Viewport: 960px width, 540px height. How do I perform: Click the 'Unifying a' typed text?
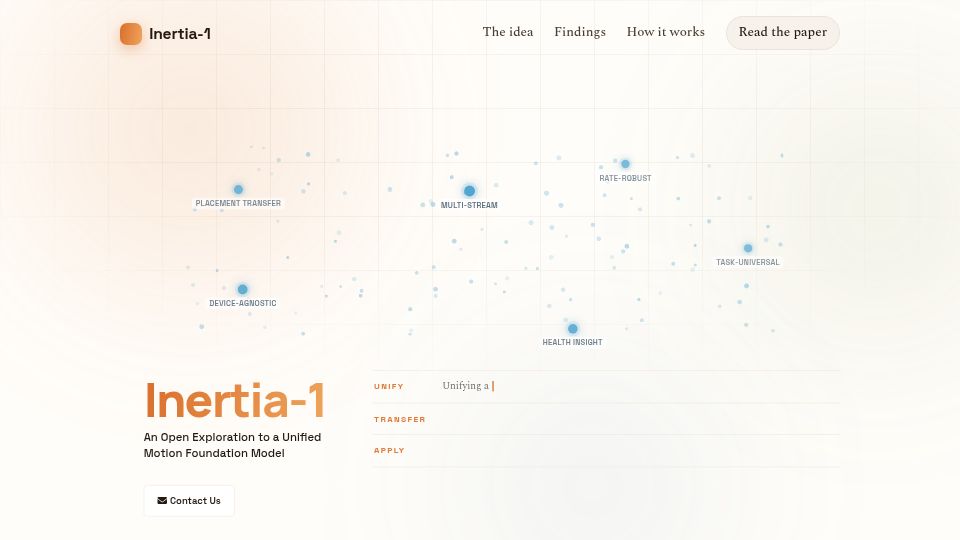465,386
